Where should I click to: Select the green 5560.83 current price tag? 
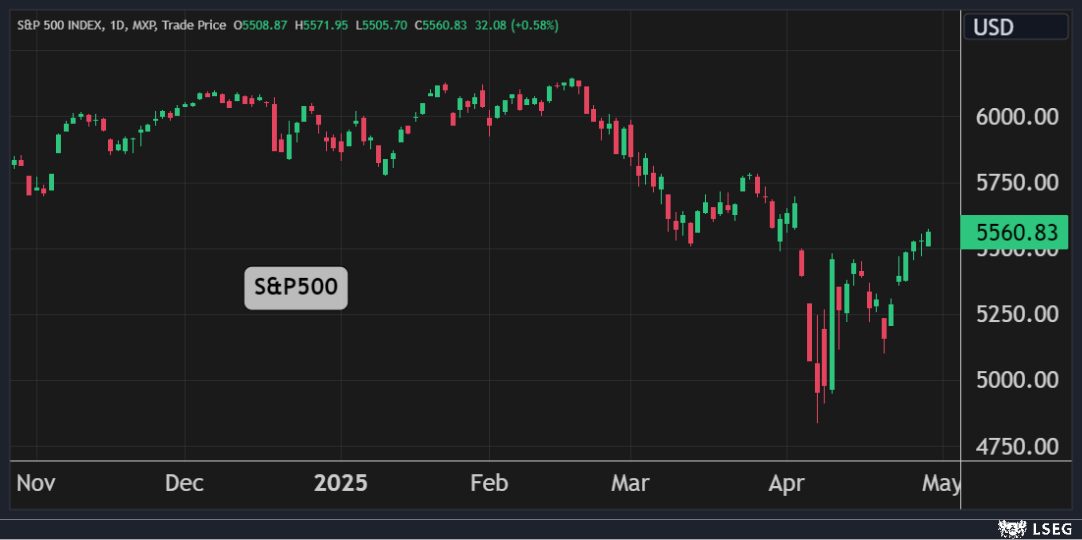coord(1015,233)
